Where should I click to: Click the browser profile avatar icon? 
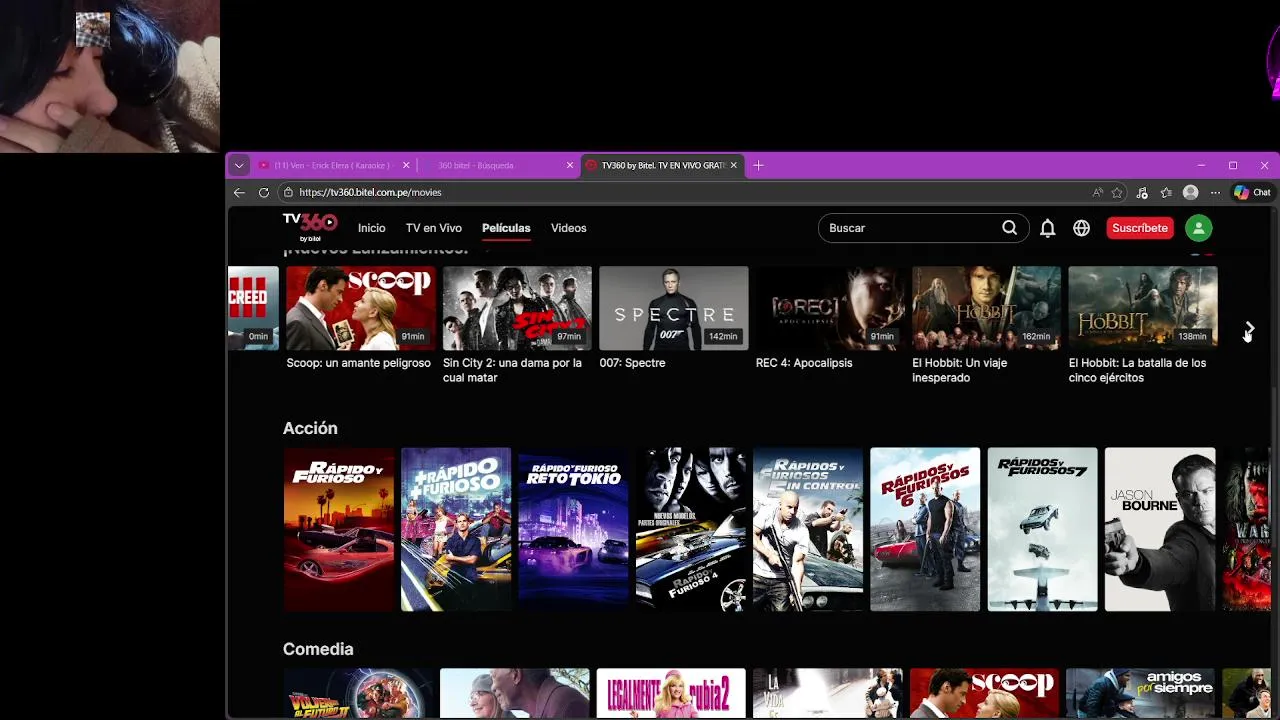click(1190, 192)
